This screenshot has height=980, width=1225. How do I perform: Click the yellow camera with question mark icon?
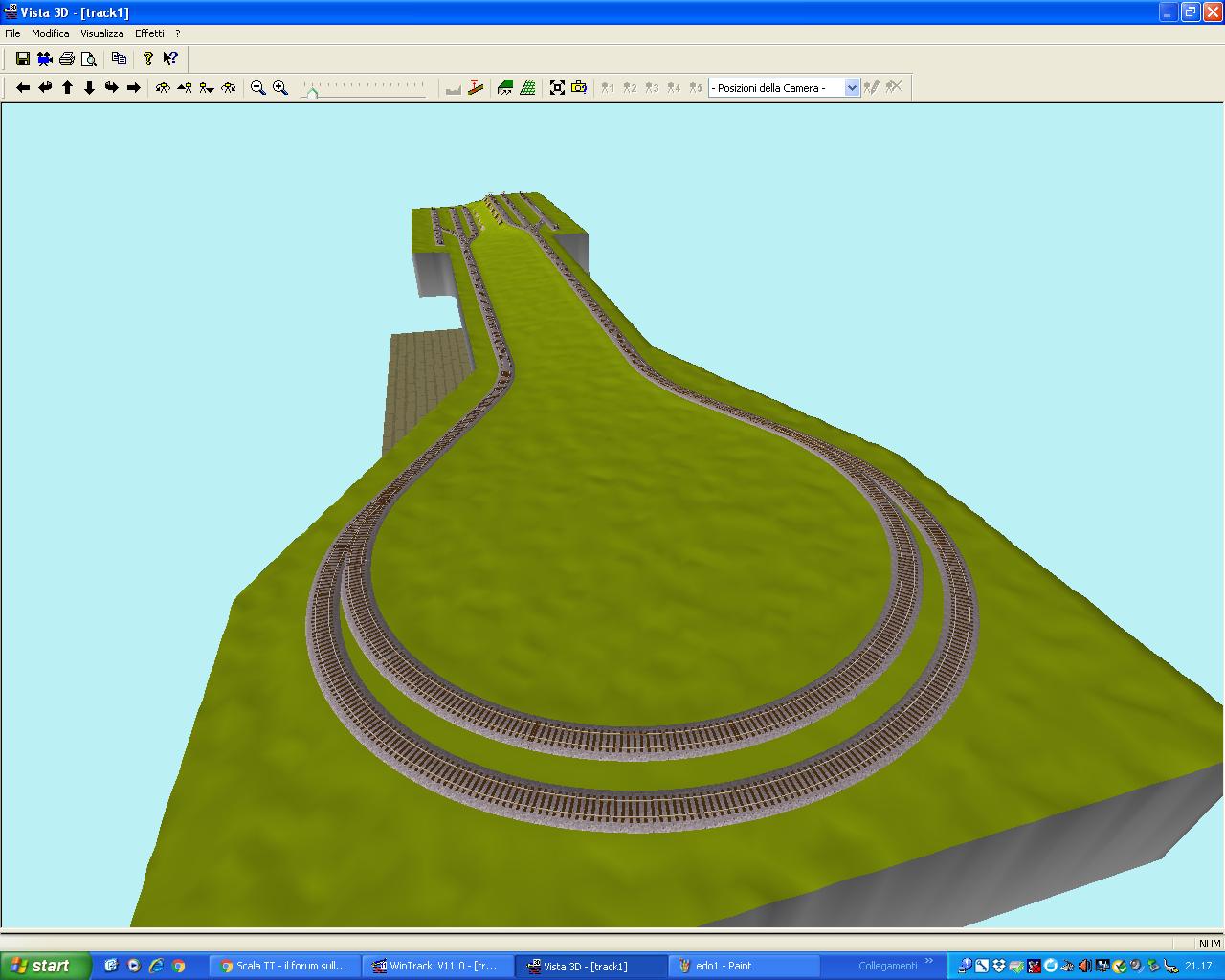click(579, 87)
